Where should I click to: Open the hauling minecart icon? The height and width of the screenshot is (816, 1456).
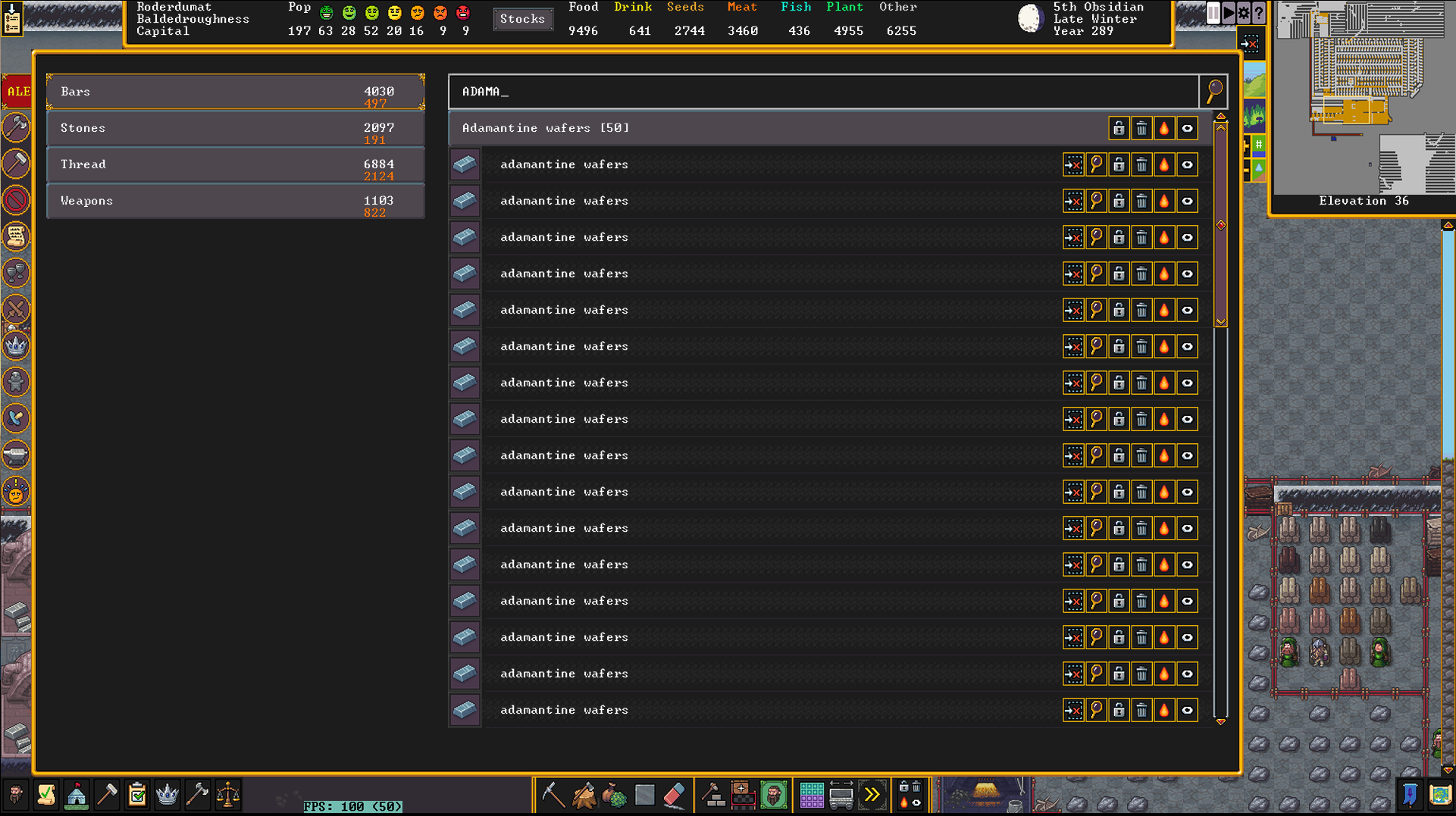[841, 795]
